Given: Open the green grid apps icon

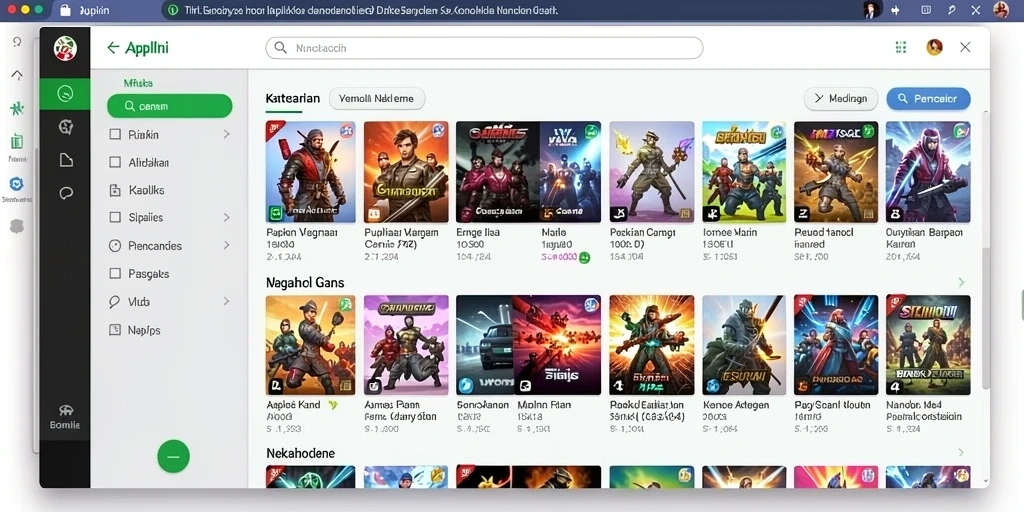Looking at the screenshot, I should pyautogui.click(x=901, y=47).
